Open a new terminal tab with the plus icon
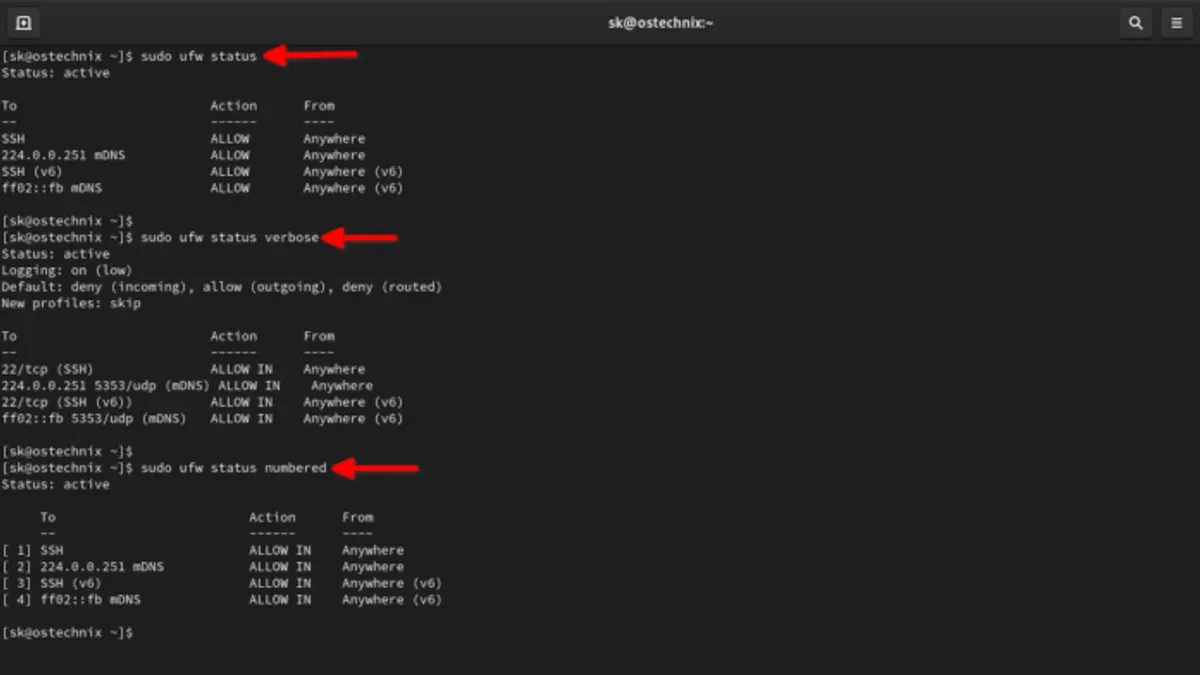Viewport: 1200px width, 675px height. point(23,22)
